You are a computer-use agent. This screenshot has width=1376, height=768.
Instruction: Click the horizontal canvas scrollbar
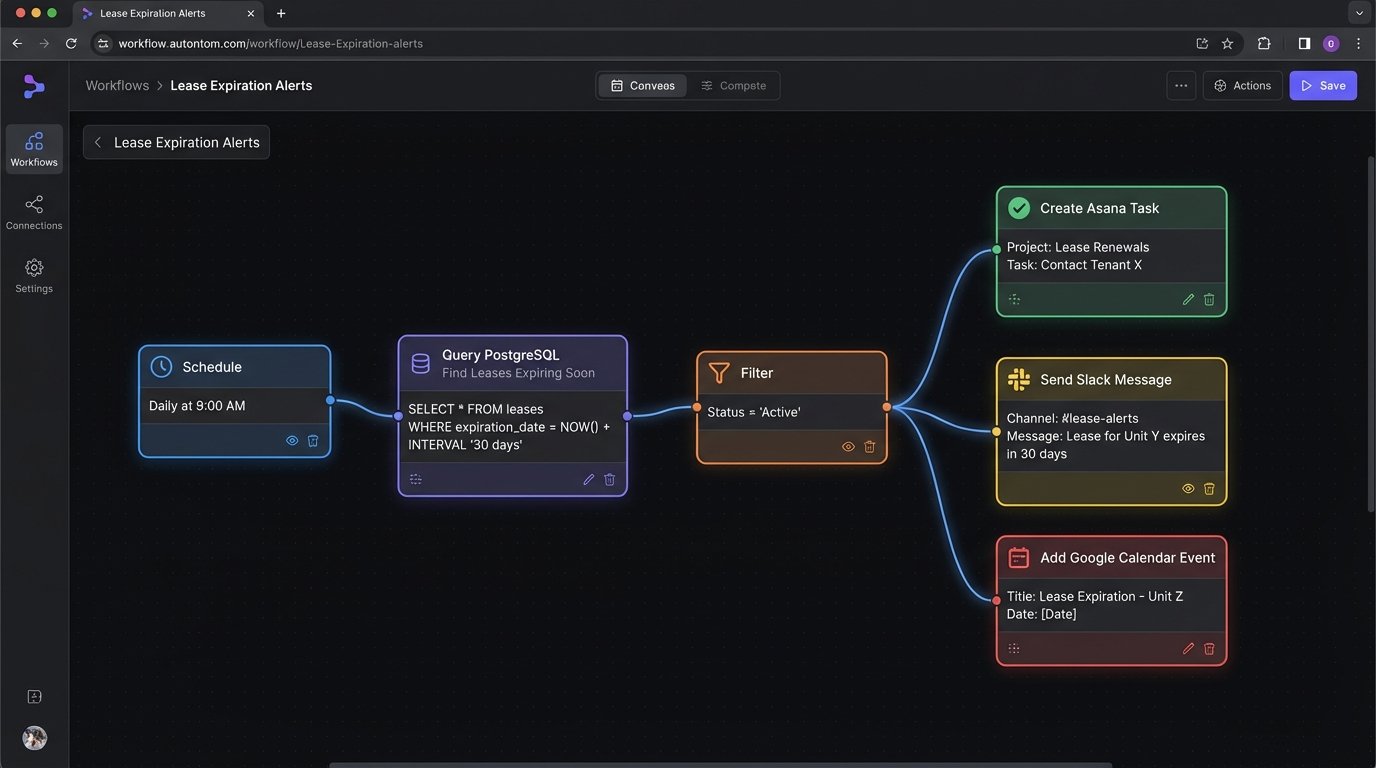pos(720,764)
